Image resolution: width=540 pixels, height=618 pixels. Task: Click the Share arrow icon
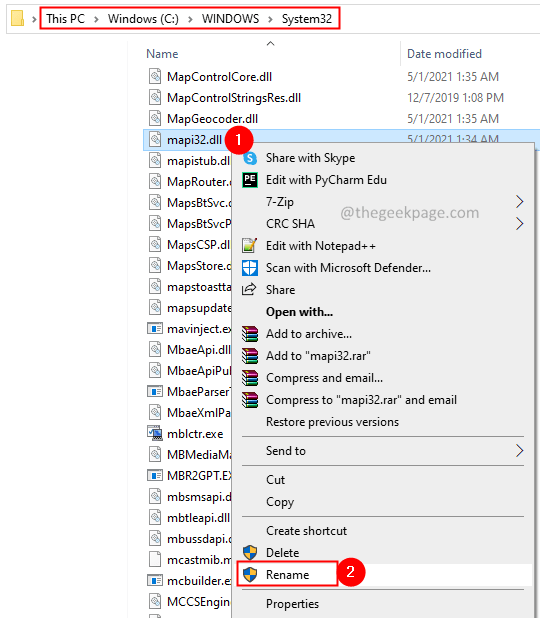click(249, 289)
